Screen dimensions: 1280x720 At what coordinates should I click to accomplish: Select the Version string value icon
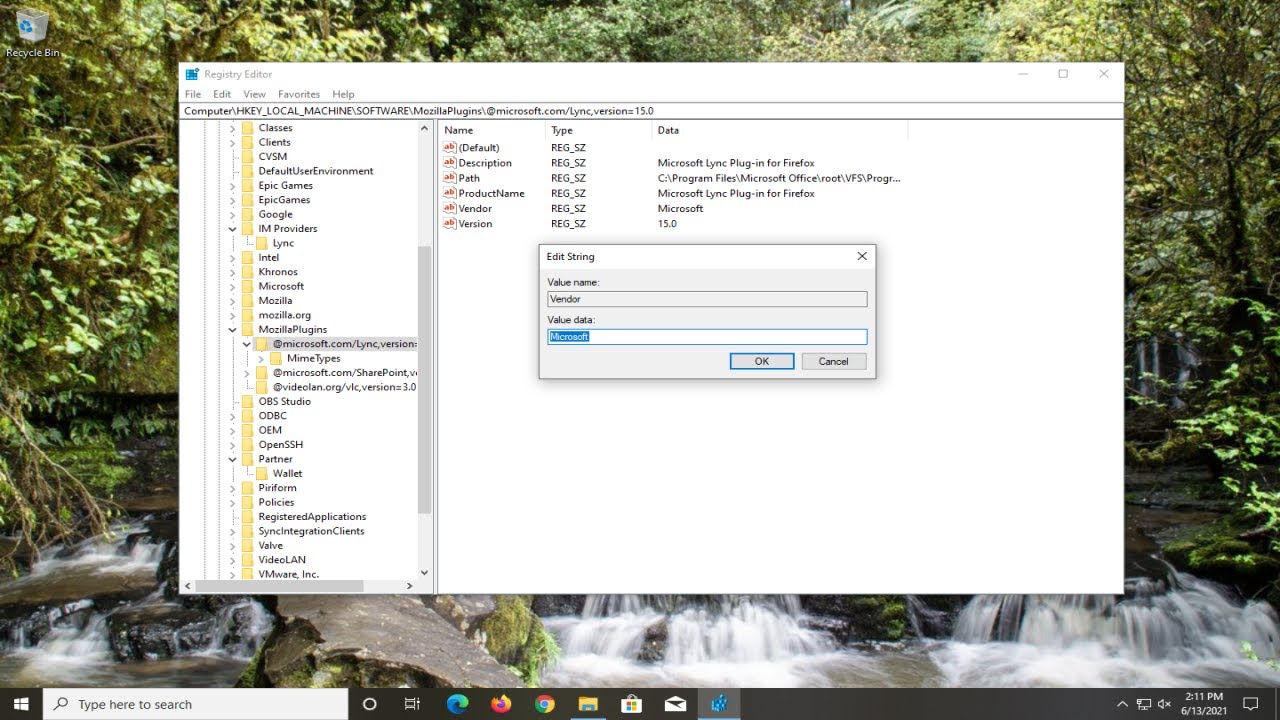click(450, 224)
